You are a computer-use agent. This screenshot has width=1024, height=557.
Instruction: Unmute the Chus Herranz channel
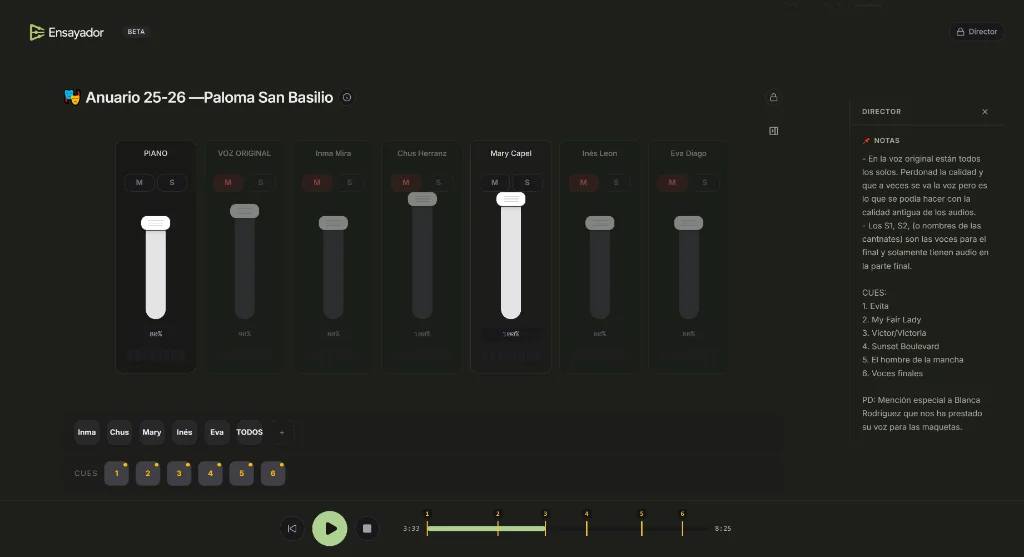coord(406,183)
